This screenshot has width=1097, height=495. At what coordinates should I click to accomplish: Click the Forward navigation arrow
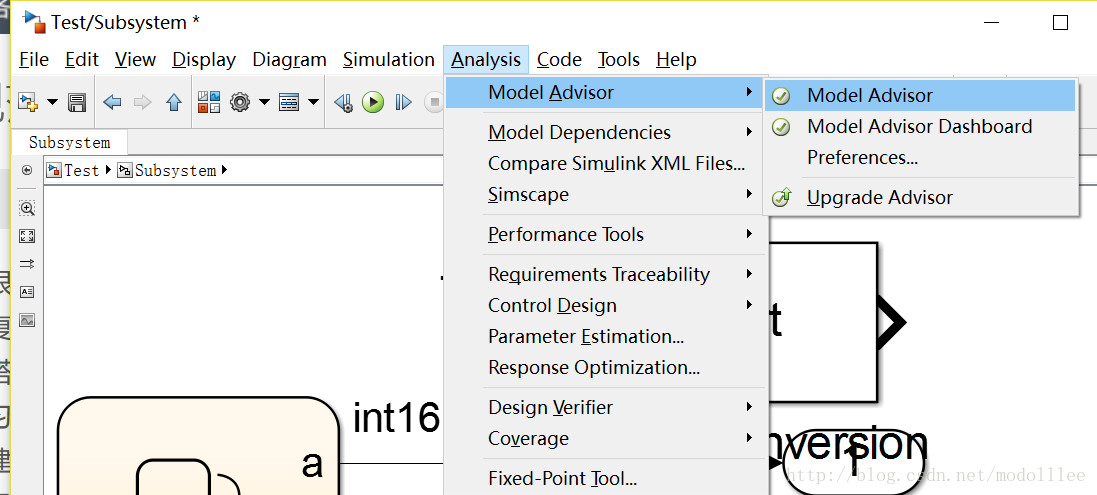pyautogui.click(x=142, y=103)
